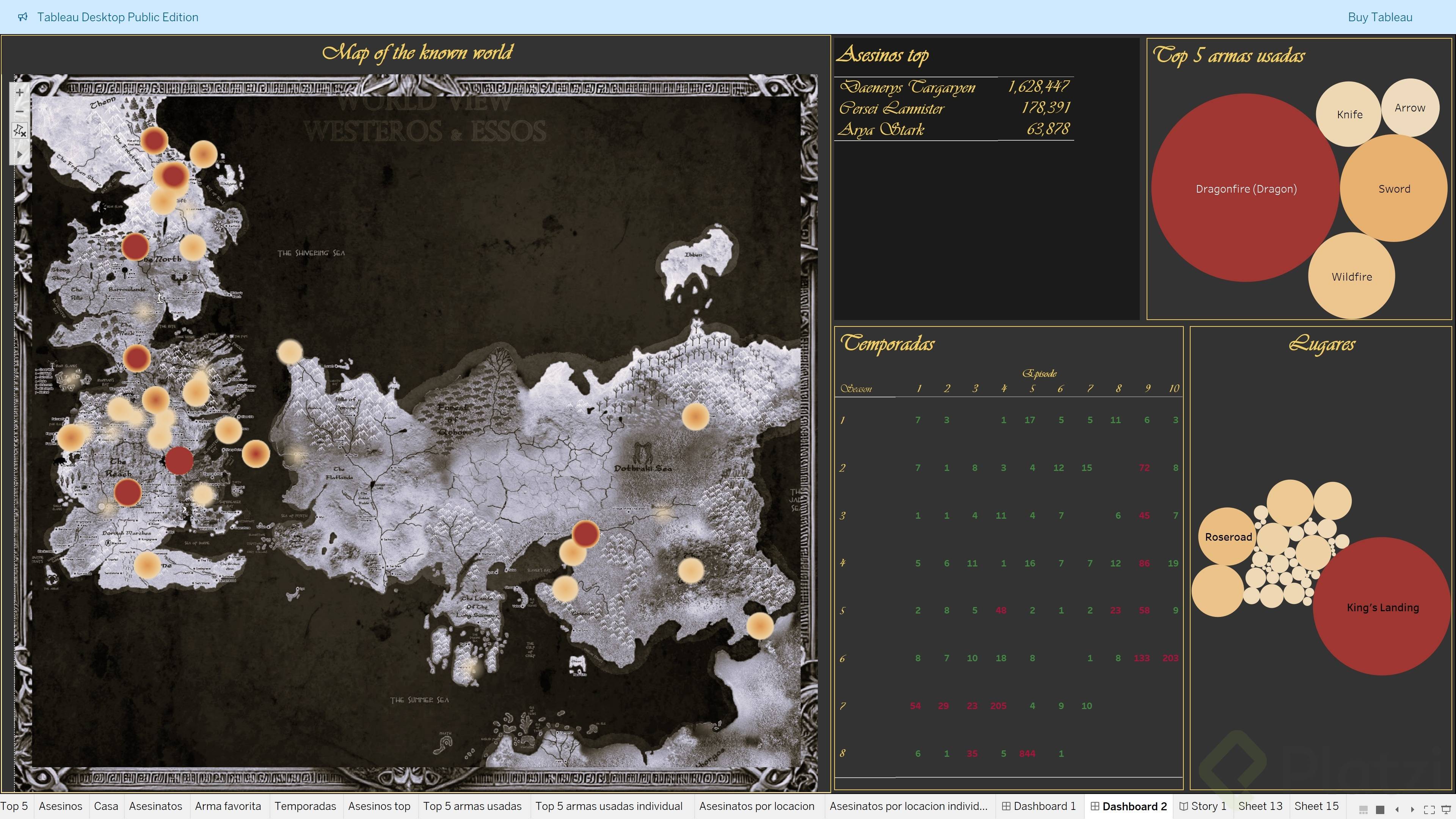Select the Dragonfire (Dragon) bubble
This screenshot has height=819, width=1456.
[1245, 189]
